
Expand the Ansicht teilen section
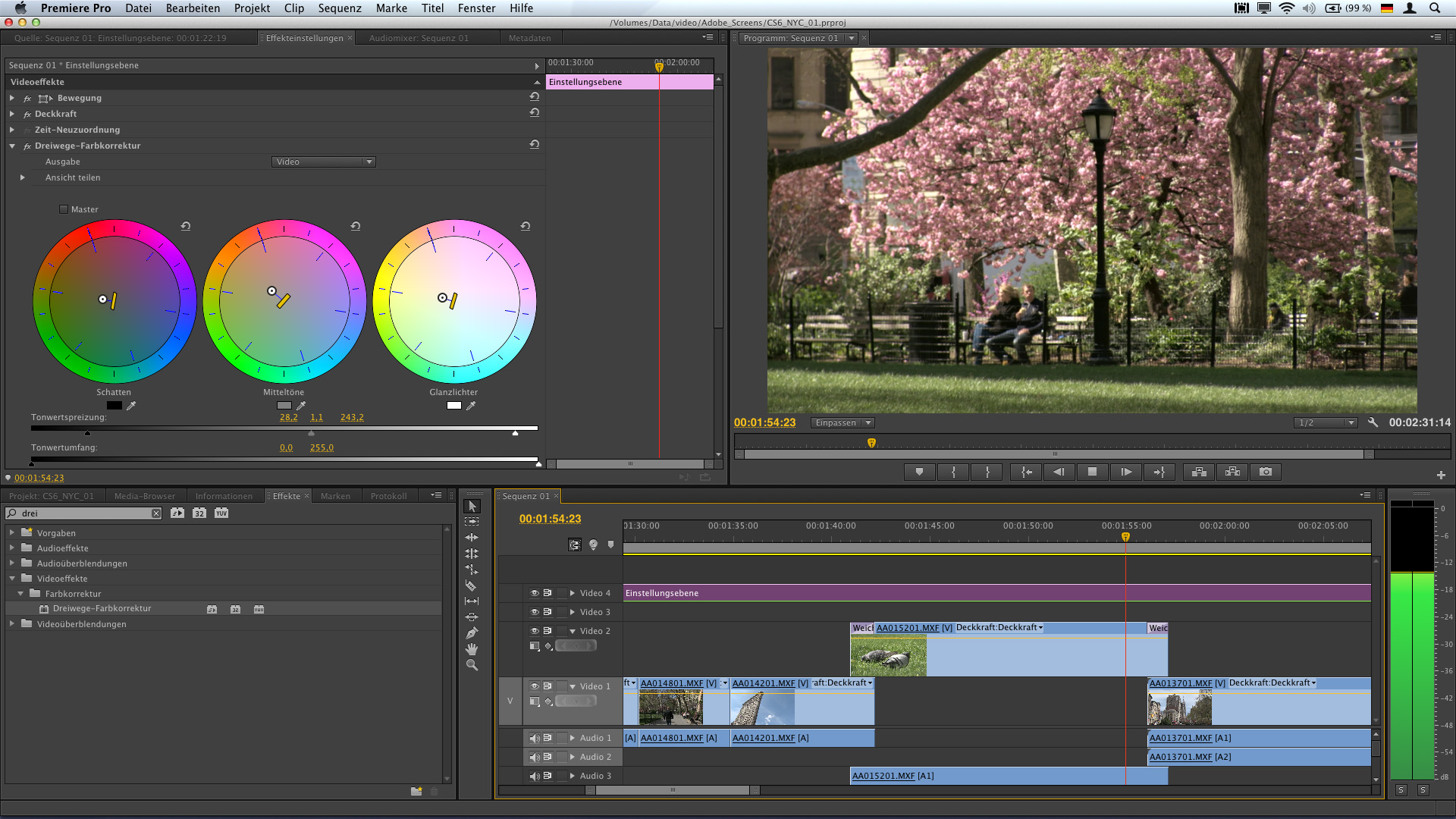click(23, 177)
